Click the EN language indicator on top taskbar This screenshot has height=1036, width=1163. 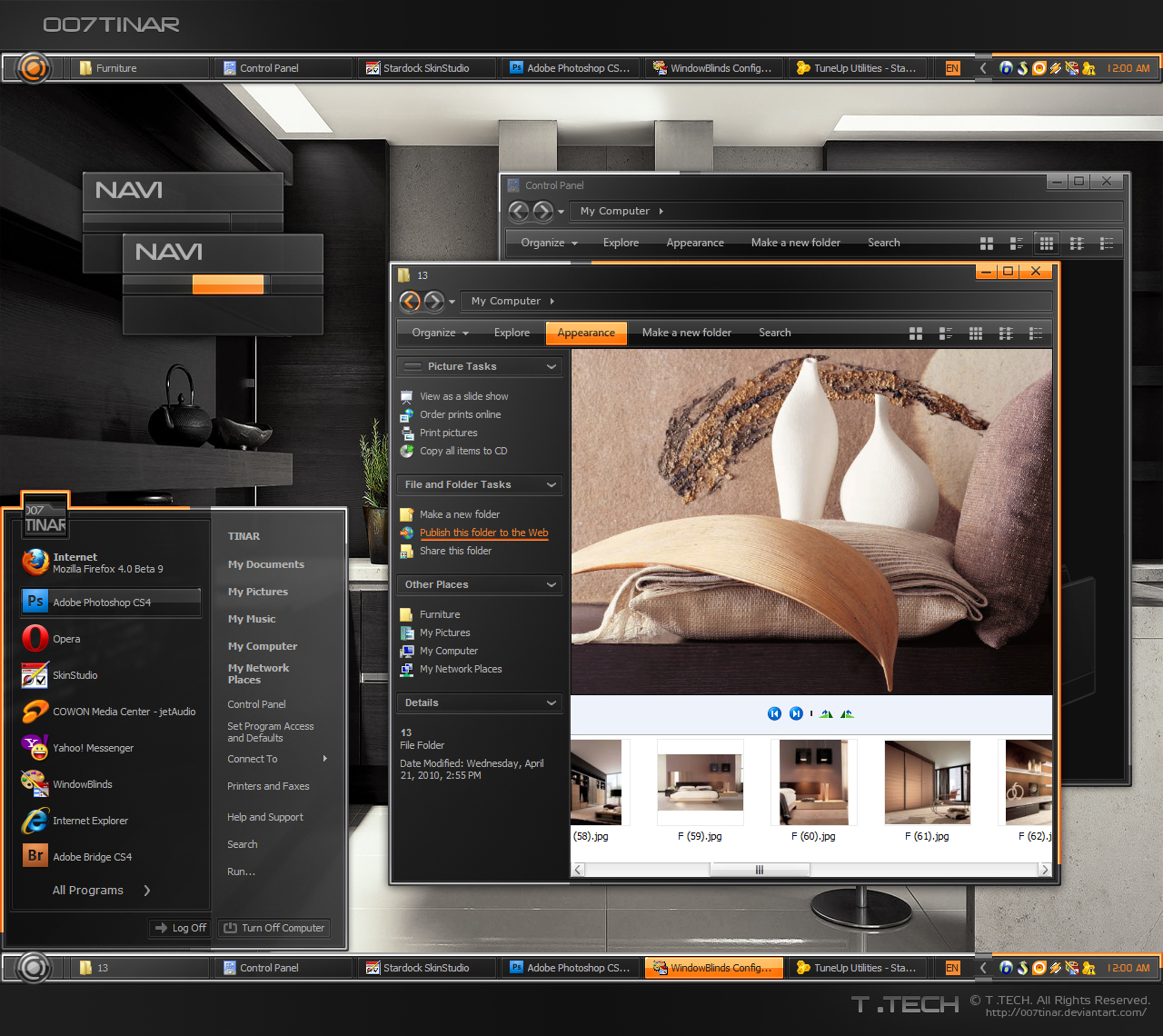[x=952, y=68]
